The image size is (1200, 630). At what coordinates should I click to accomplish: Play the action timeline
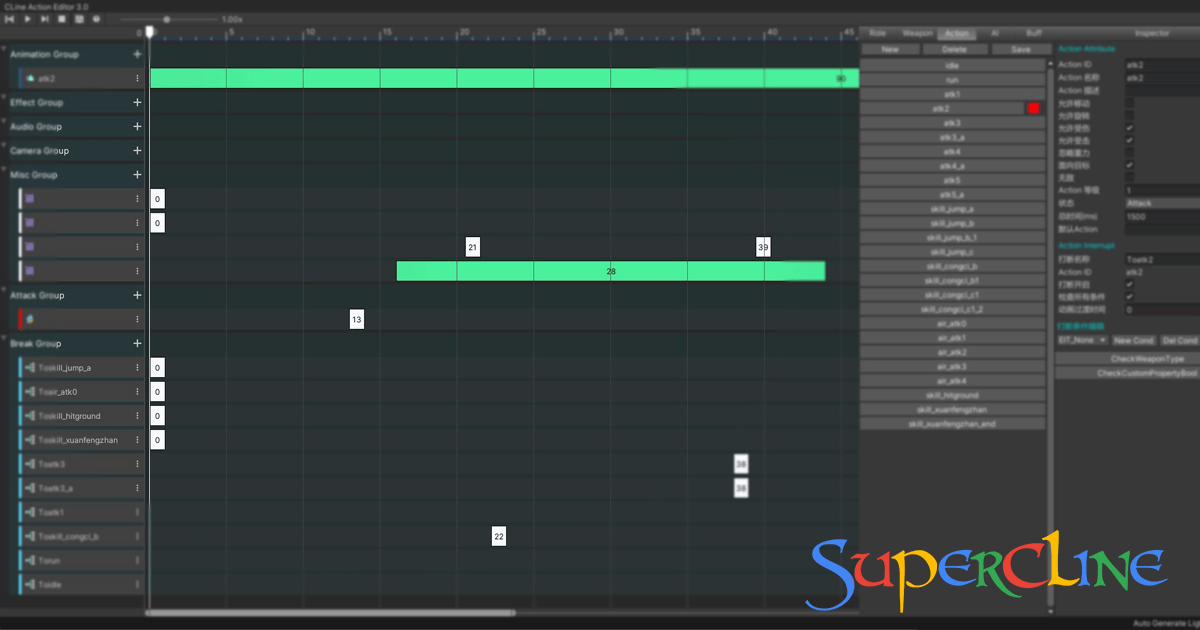27,19
